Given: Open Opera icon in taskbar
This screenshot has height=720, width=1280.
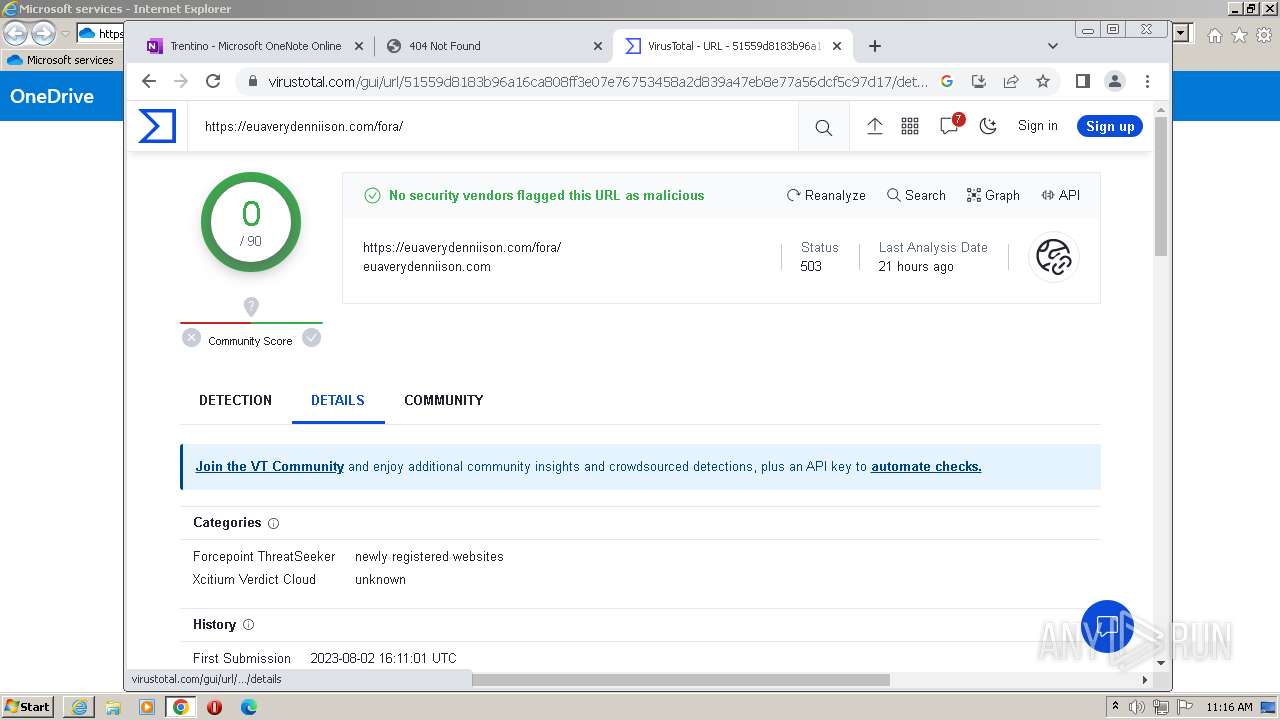Looking at the screenshot, I should 214,707.
